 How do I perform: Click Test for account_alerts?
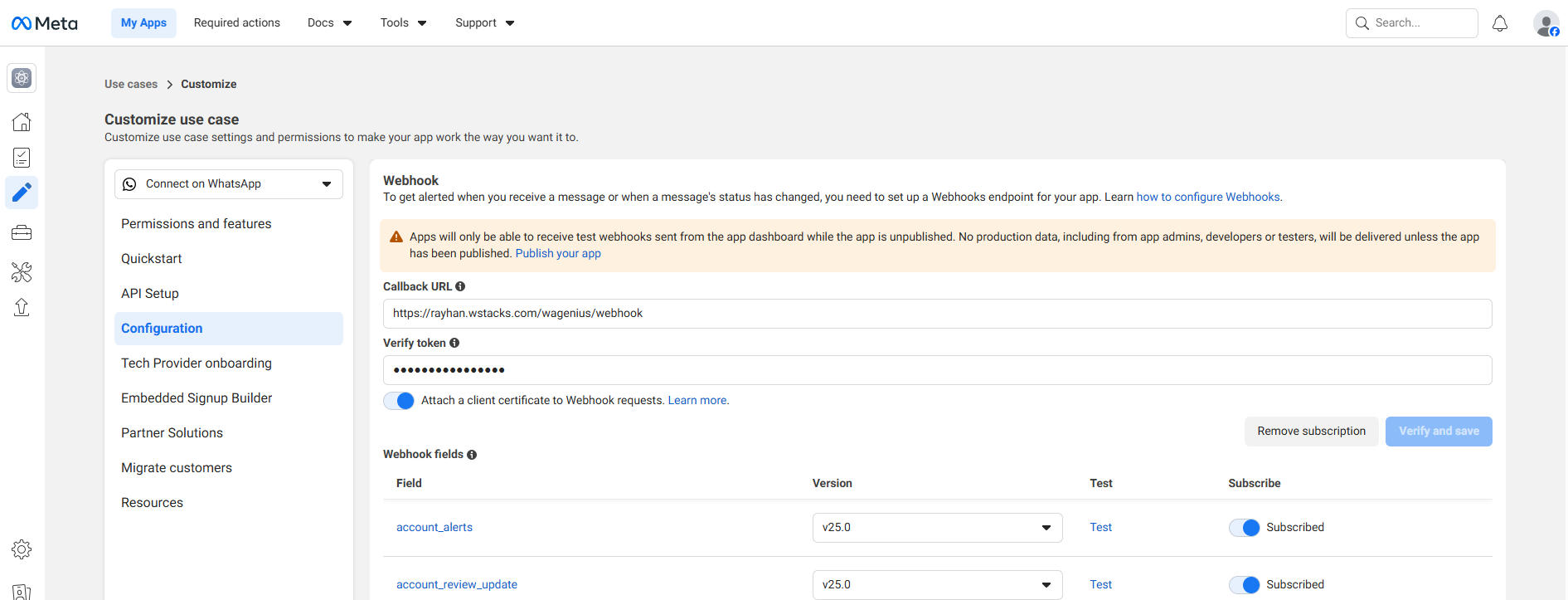(1100, 528)
